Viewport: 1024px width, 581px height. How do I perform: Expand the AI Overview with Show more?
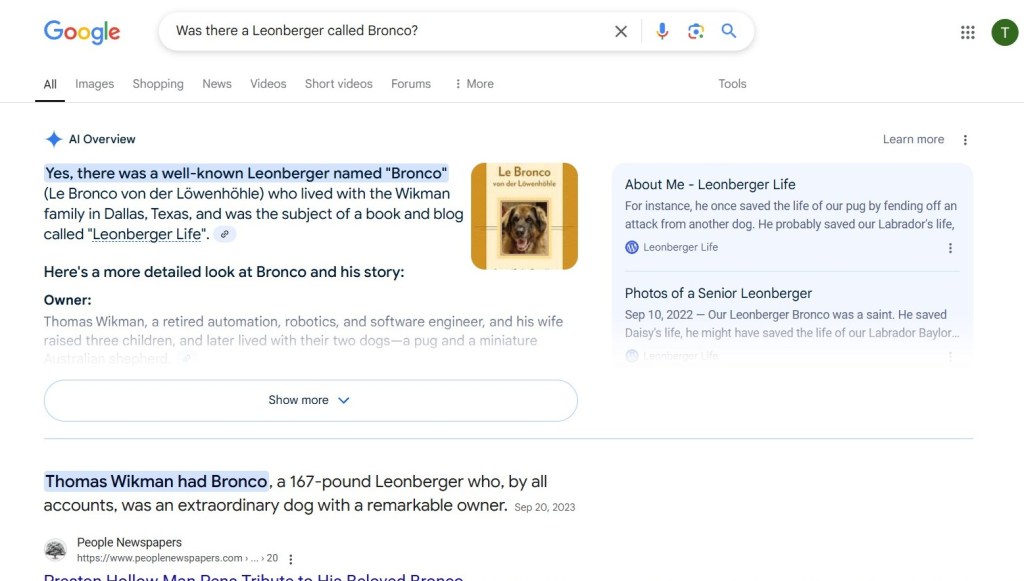(310, 399)
